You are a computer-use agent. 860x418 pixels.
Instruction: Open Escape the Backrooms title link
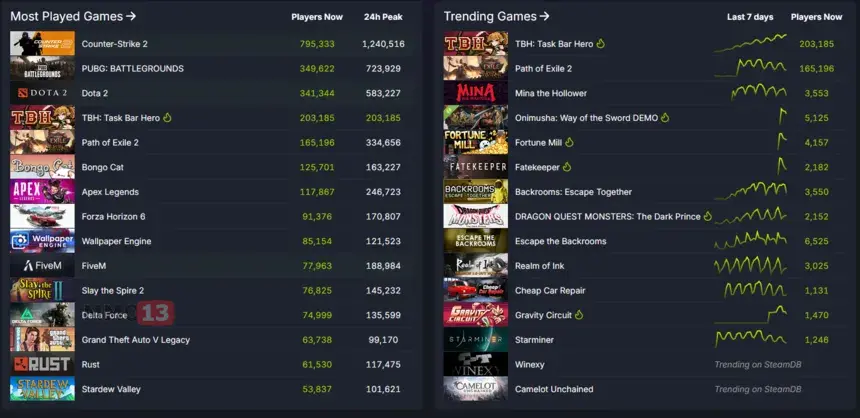(x=561, y=241)
